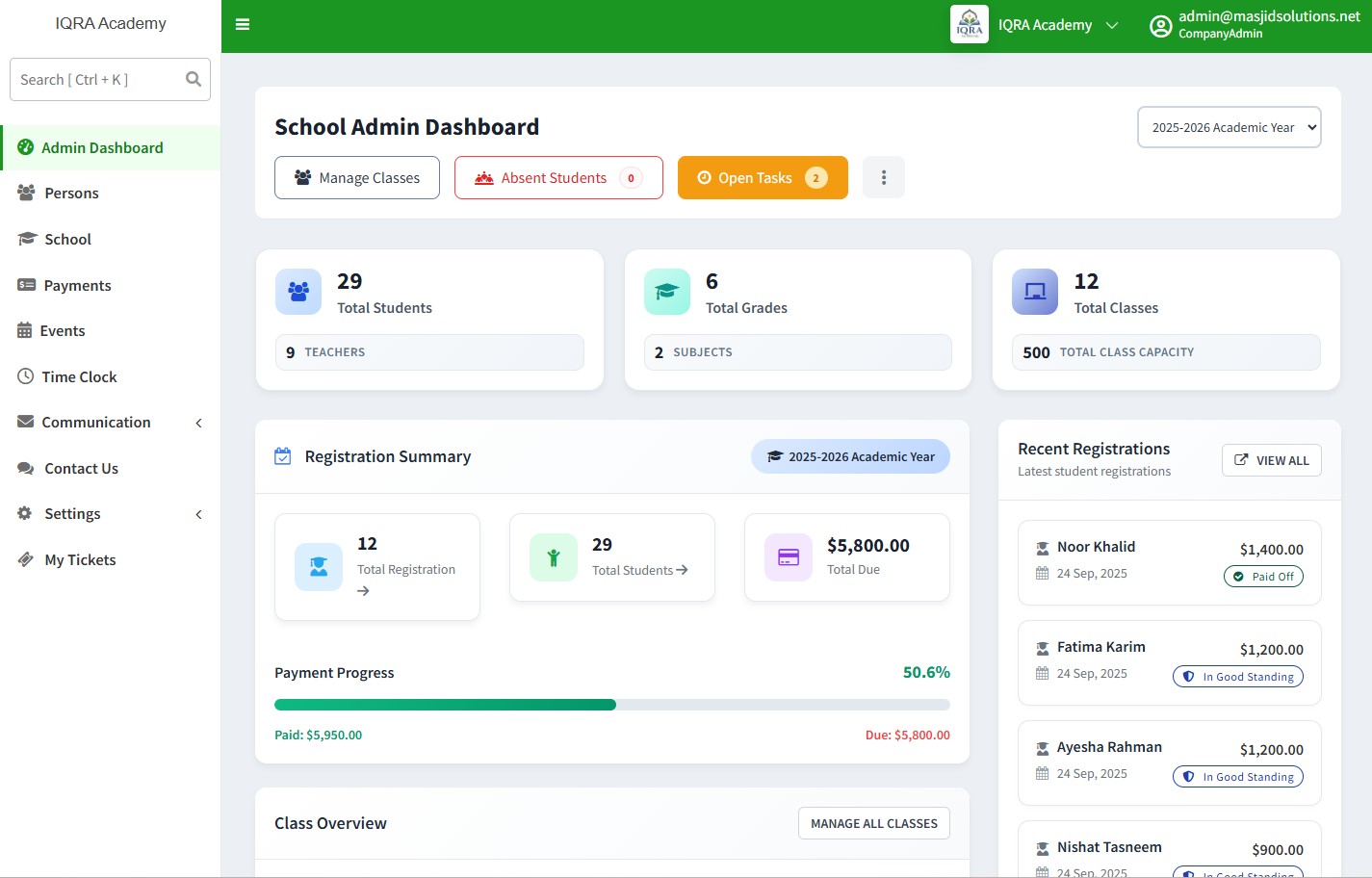Open the Absent Students button
Viewport: 1372px width, 878px height.
click(x=558, y=177)
